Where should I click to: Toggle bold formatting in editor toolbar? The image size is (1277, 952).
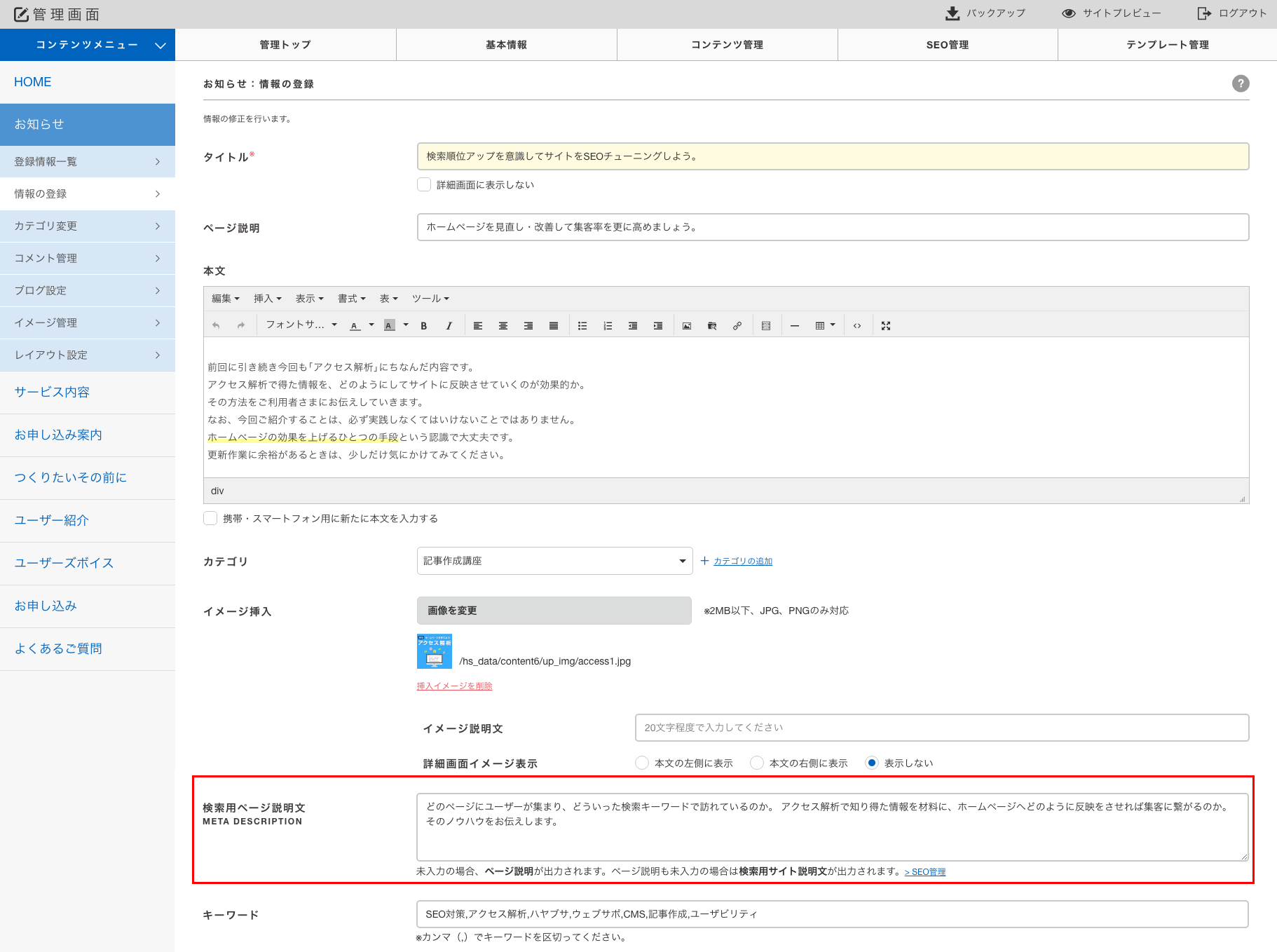424,326
